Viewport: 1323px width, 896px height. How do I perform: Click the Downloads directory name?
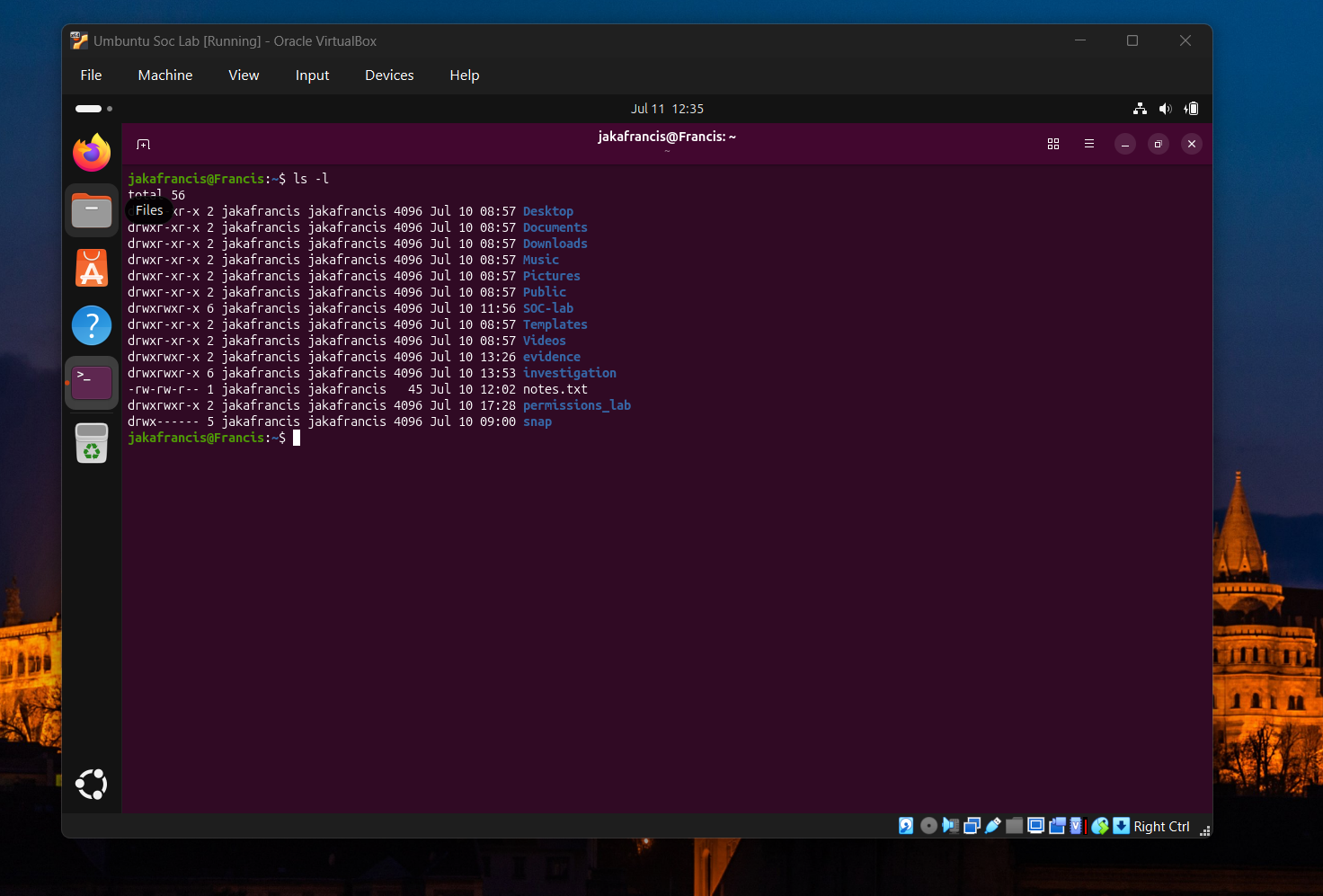pyautogui.click(x=555, y=244)
